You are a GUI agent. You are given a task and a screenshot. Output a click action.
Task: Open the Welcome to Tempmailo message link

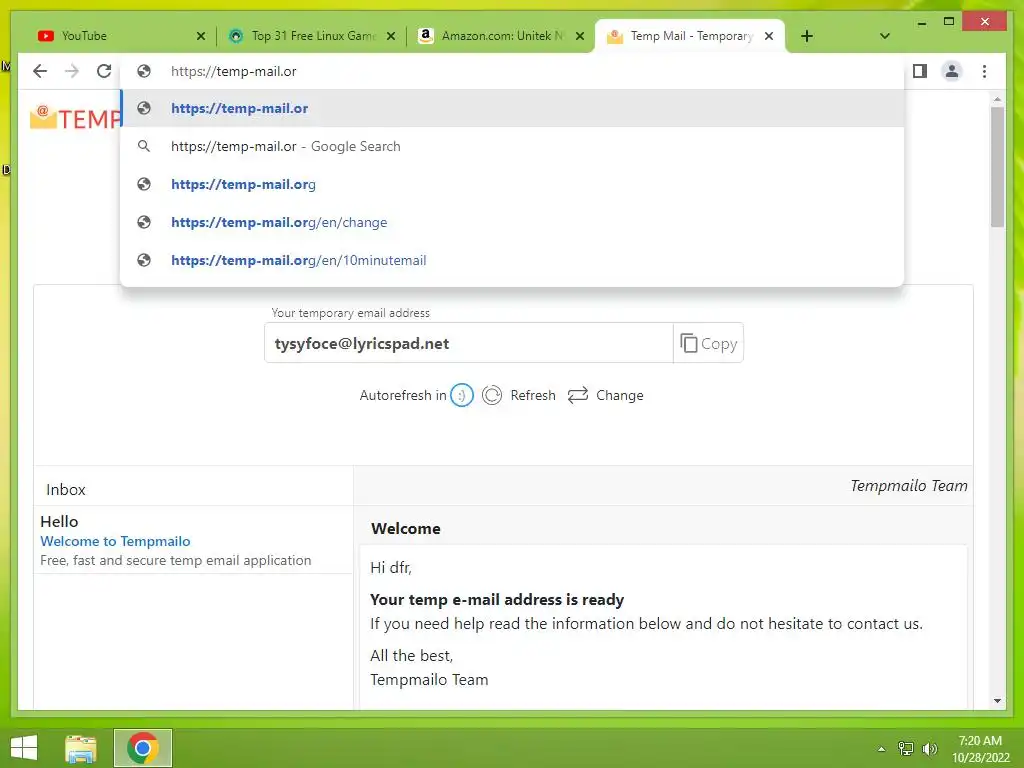[x=115, y=541]
